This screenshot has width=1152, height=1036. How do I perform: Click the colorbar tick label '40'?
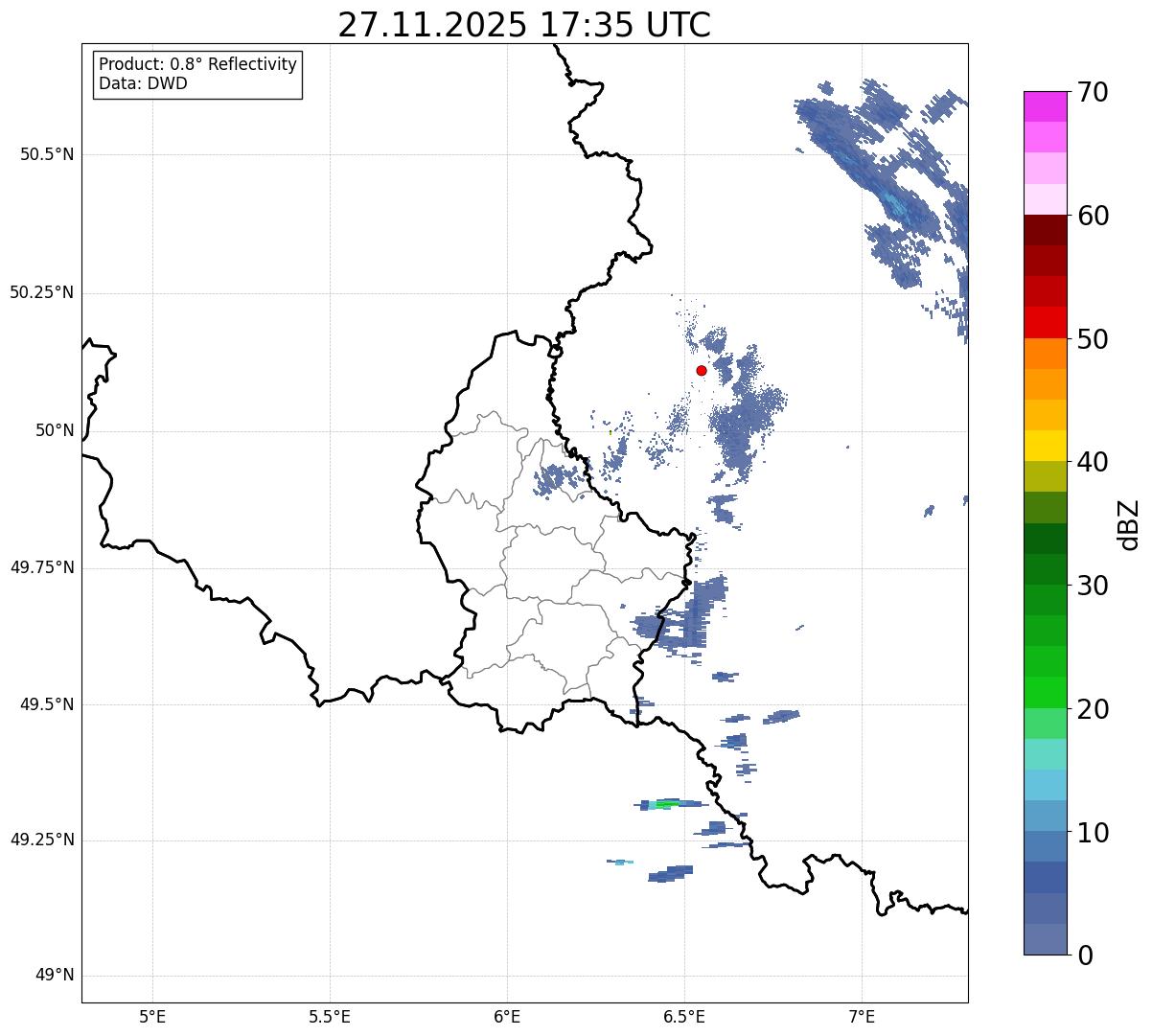click(1093, 462)
